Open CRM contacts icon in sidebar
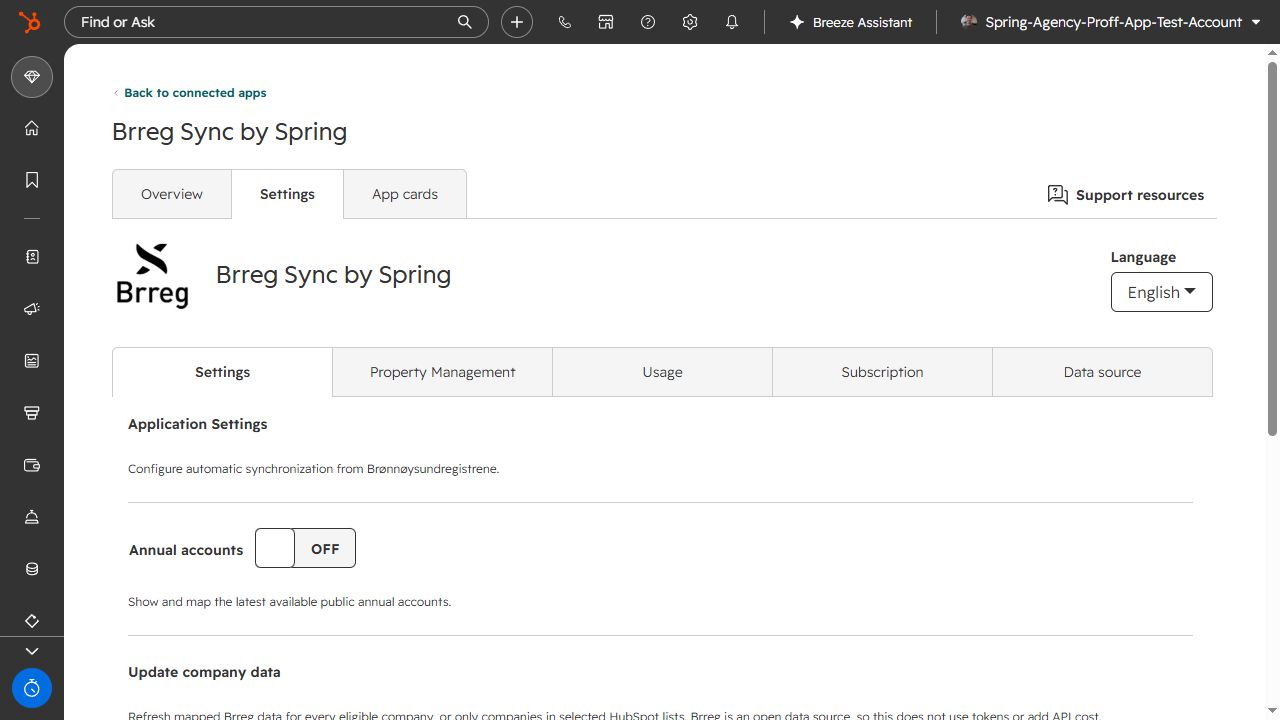The image size is (1280, 720). point(32,257)
